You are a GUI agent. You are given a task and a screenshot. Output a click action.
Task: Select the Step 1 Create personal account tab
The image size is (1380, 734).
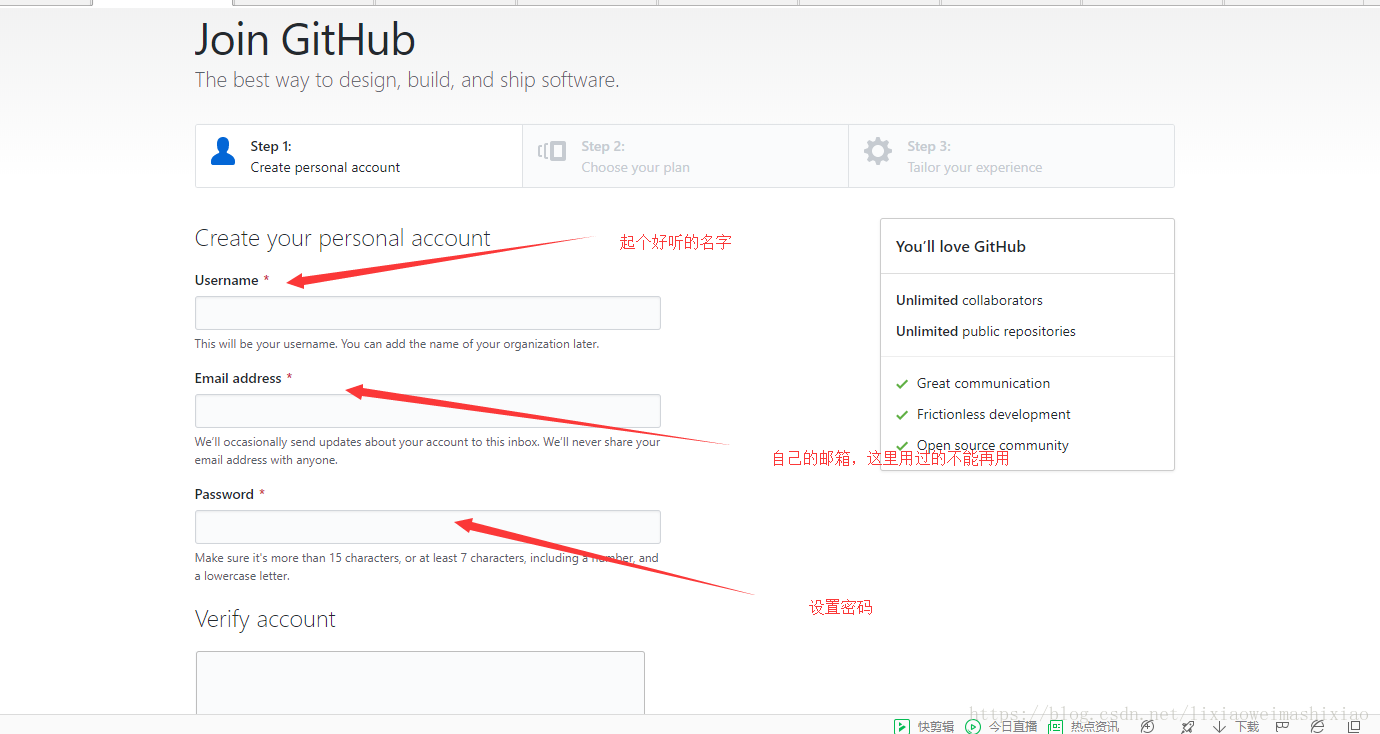tap(359, 156)
